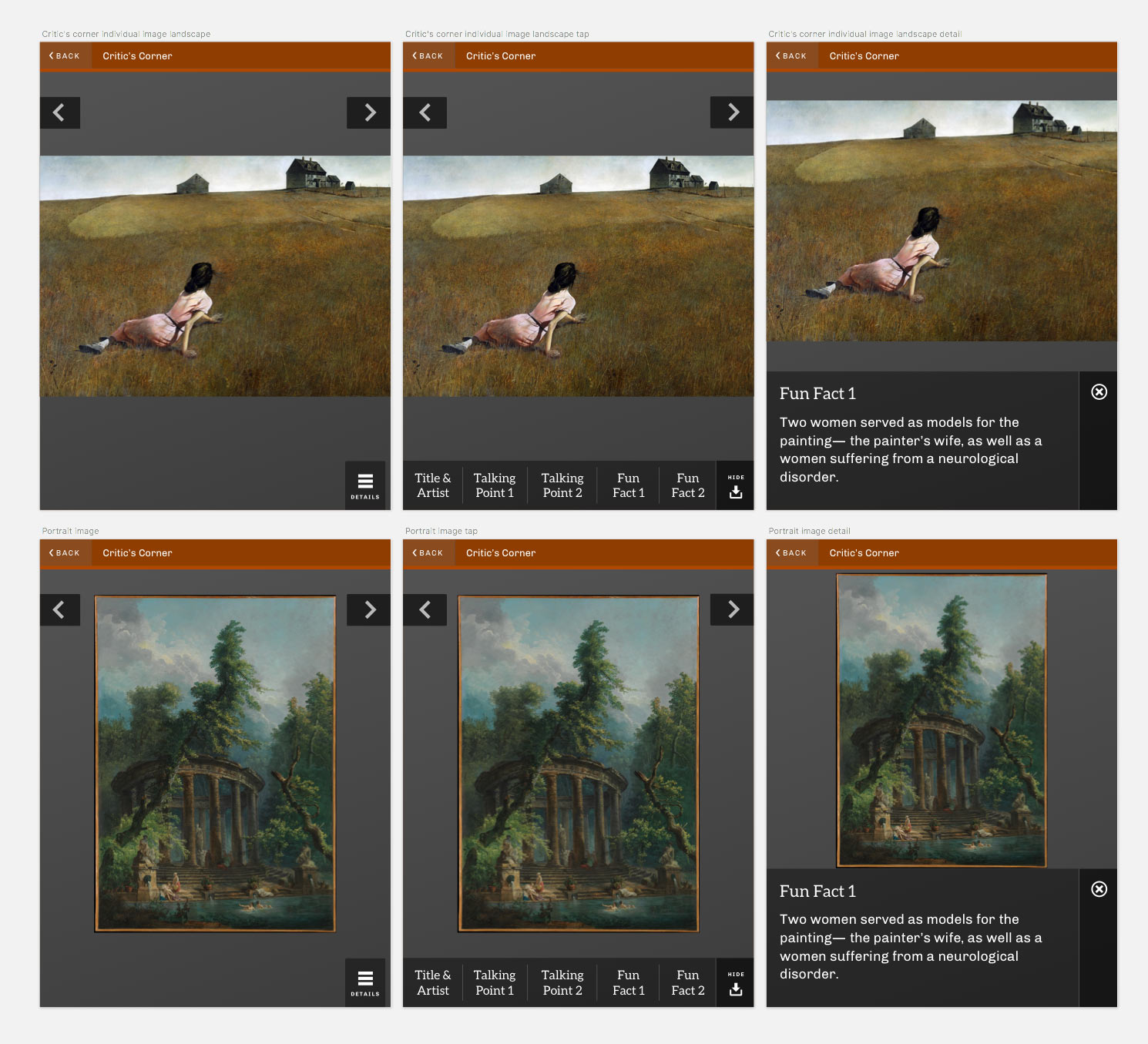Viewport: 1148px width, 1044px height.
Task: Click Hide download icon in landscape tap screen
Action: tap(736, 485)
